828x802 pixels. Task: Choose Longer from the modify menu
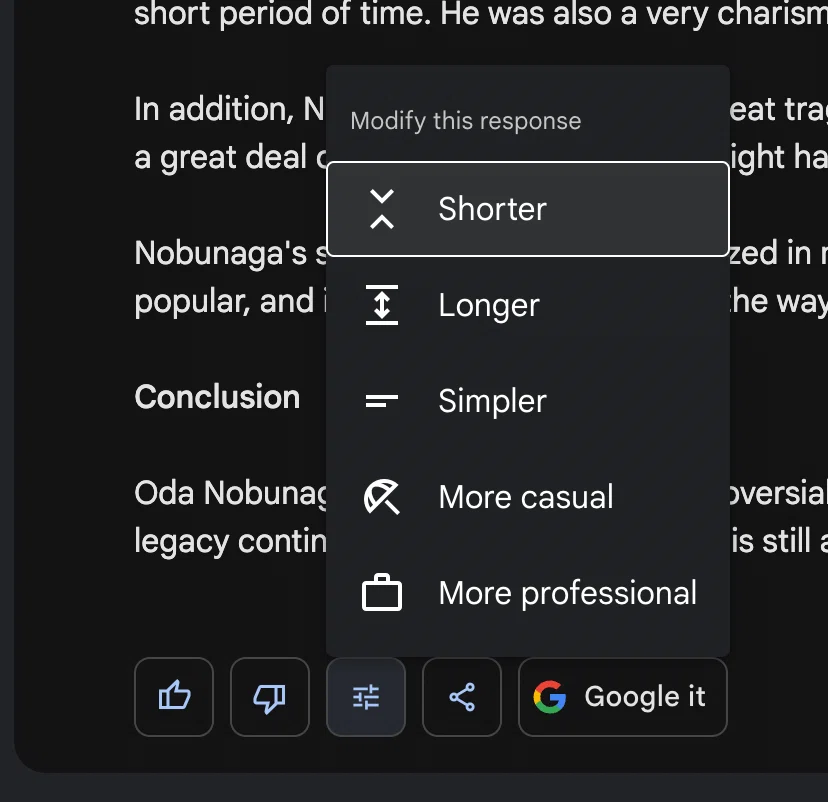click(x=528, y=305)
